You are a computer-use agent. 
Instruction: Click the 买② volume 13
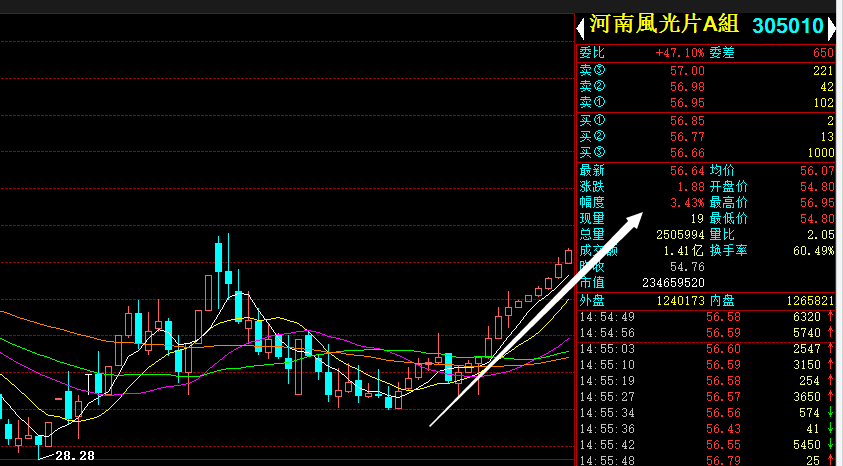[x=828, y=137]
